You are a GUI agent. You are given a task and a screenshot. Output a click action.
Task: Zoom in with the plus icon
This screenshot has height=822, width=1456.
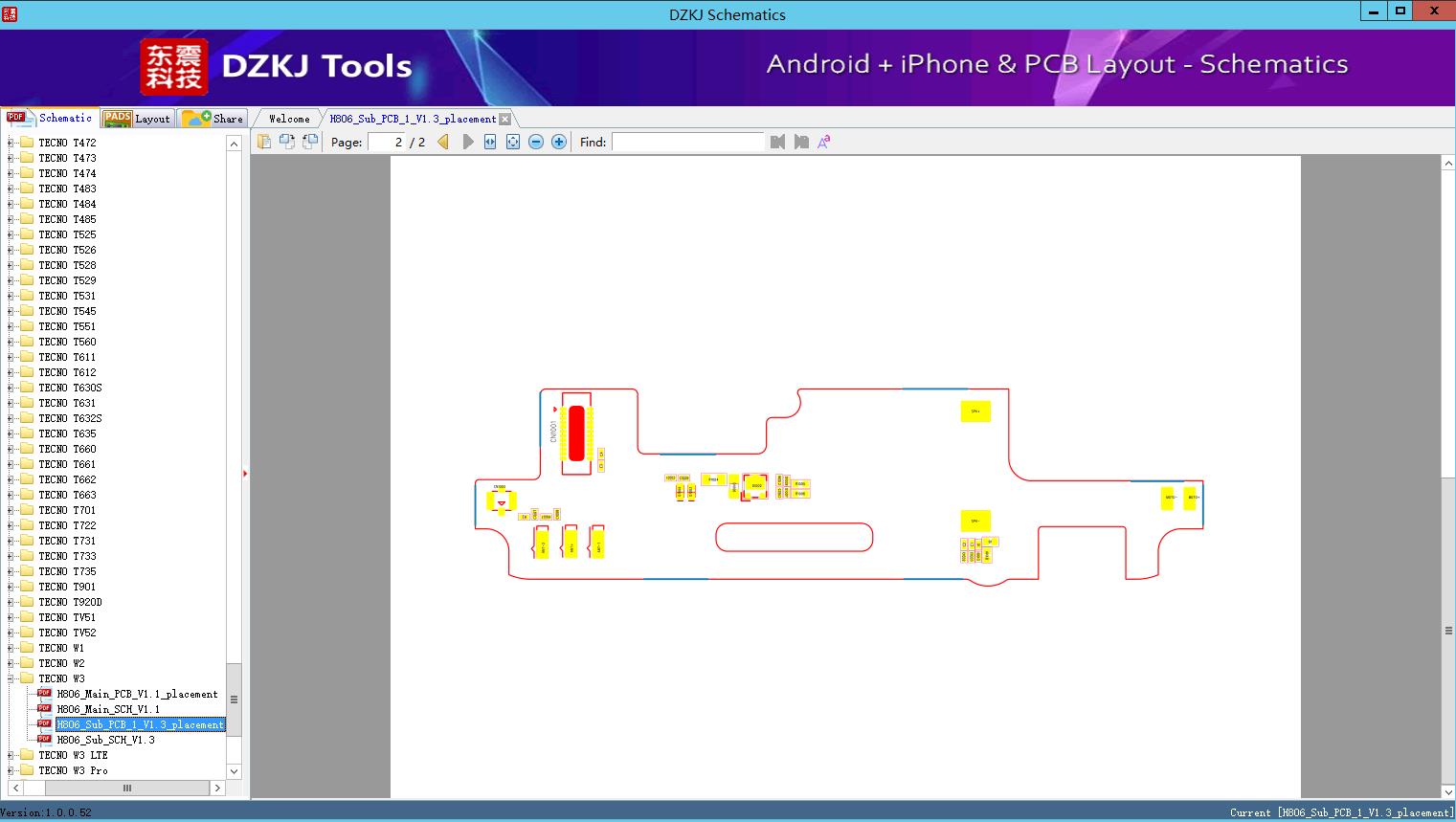559,142
